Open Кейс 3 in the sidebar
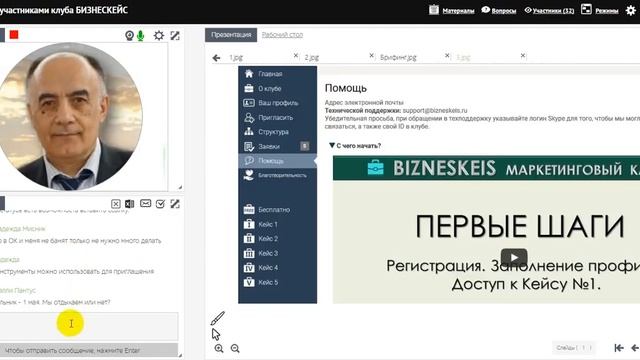The width and height of the screenshot is (640, 360). click(x=278, y=253)
